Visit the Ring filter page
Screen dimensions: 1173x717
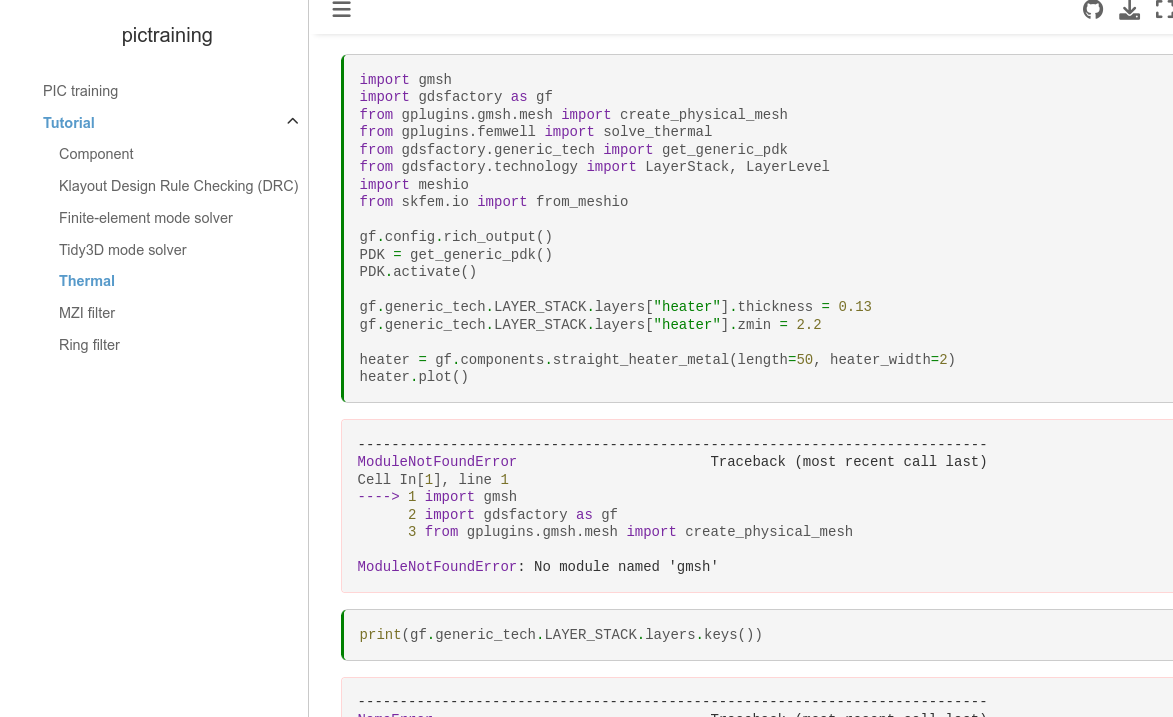pos(89,345)
